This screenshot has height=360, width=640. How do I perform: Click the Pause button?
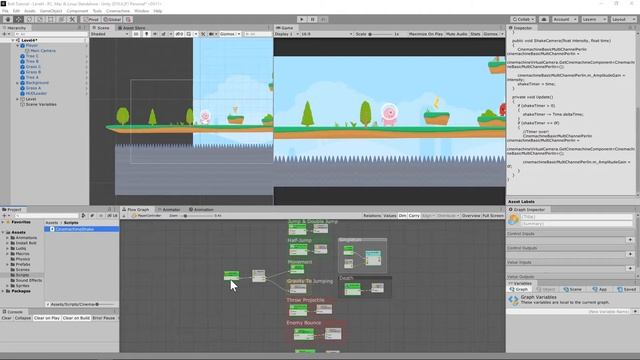point(313,19)
